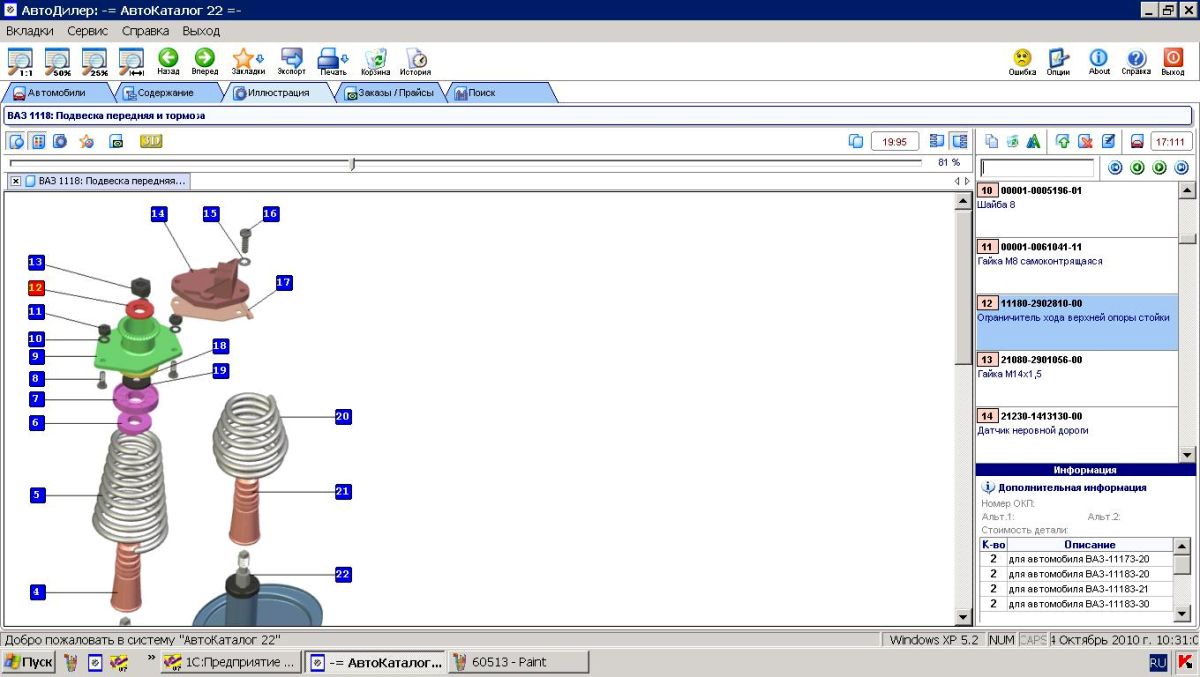Click callout number 5 on the illustration
This screenshot has height=677, width=1200.
[x=37, y=494]
